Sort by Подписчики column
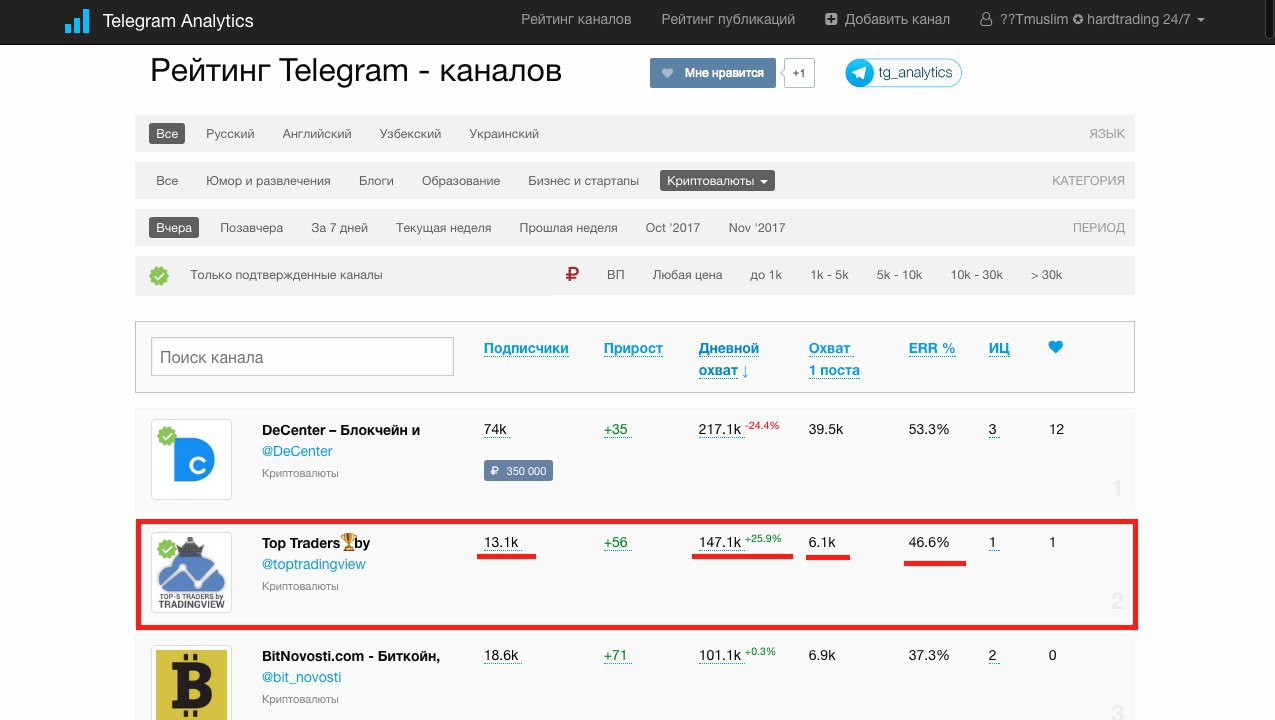The image size is (1275, 720). [x=526, y=348]
